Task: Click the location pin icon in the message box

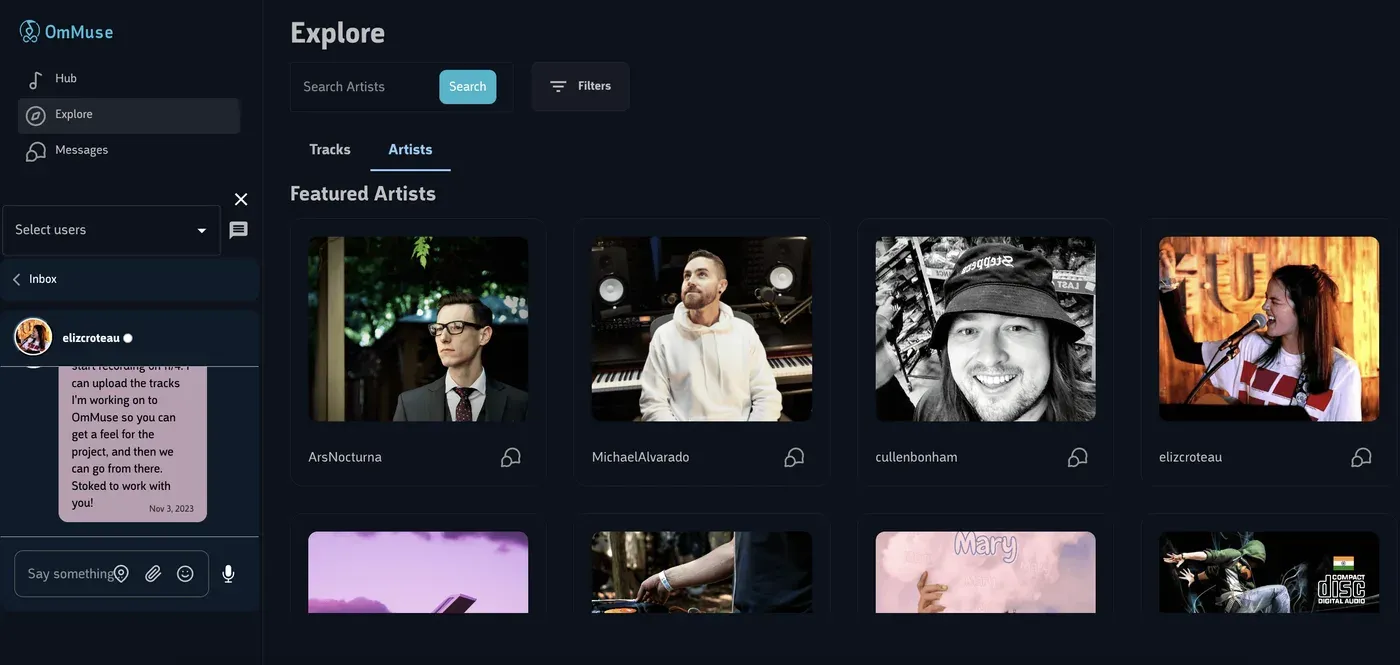Action: pos(121,574)
